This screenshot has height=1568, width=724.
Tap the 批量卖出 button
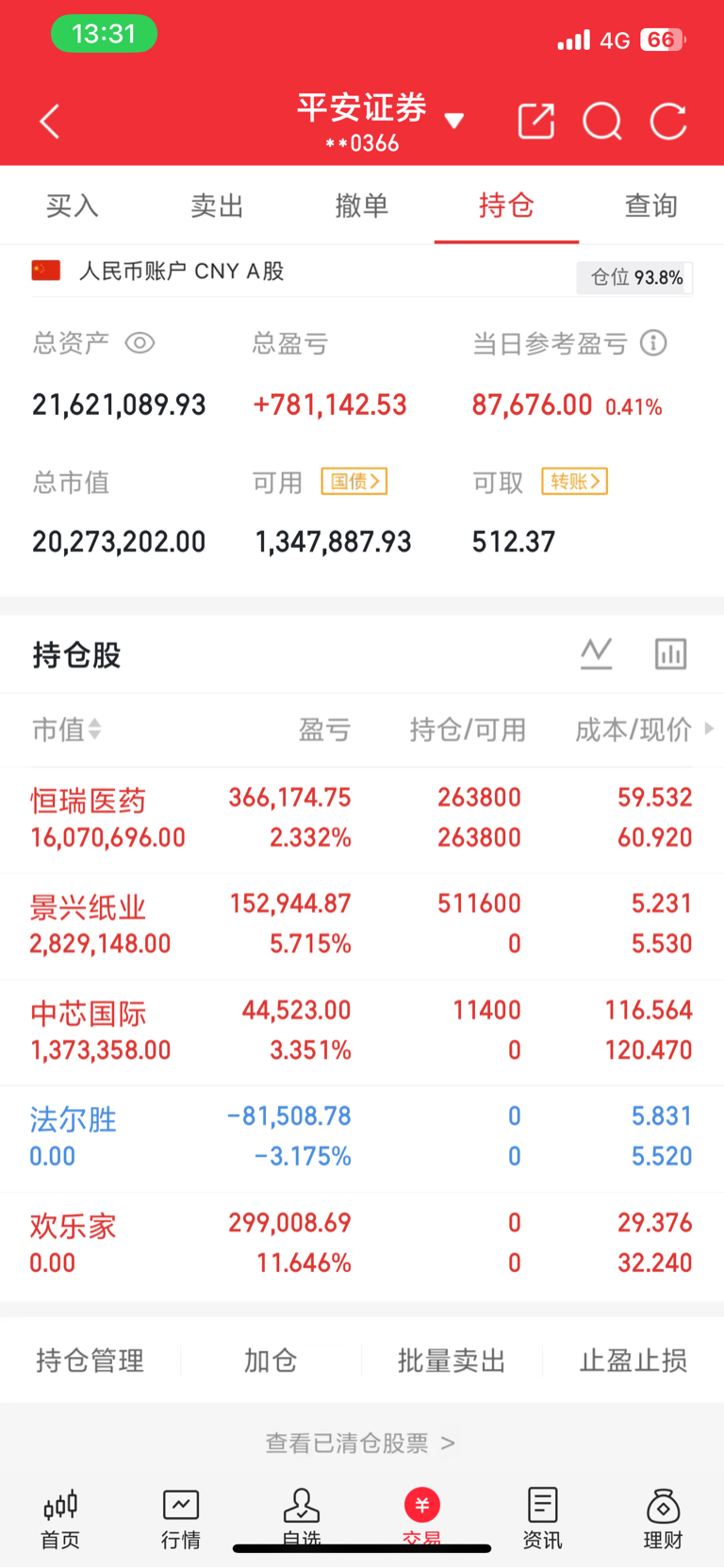point(452,1361)
